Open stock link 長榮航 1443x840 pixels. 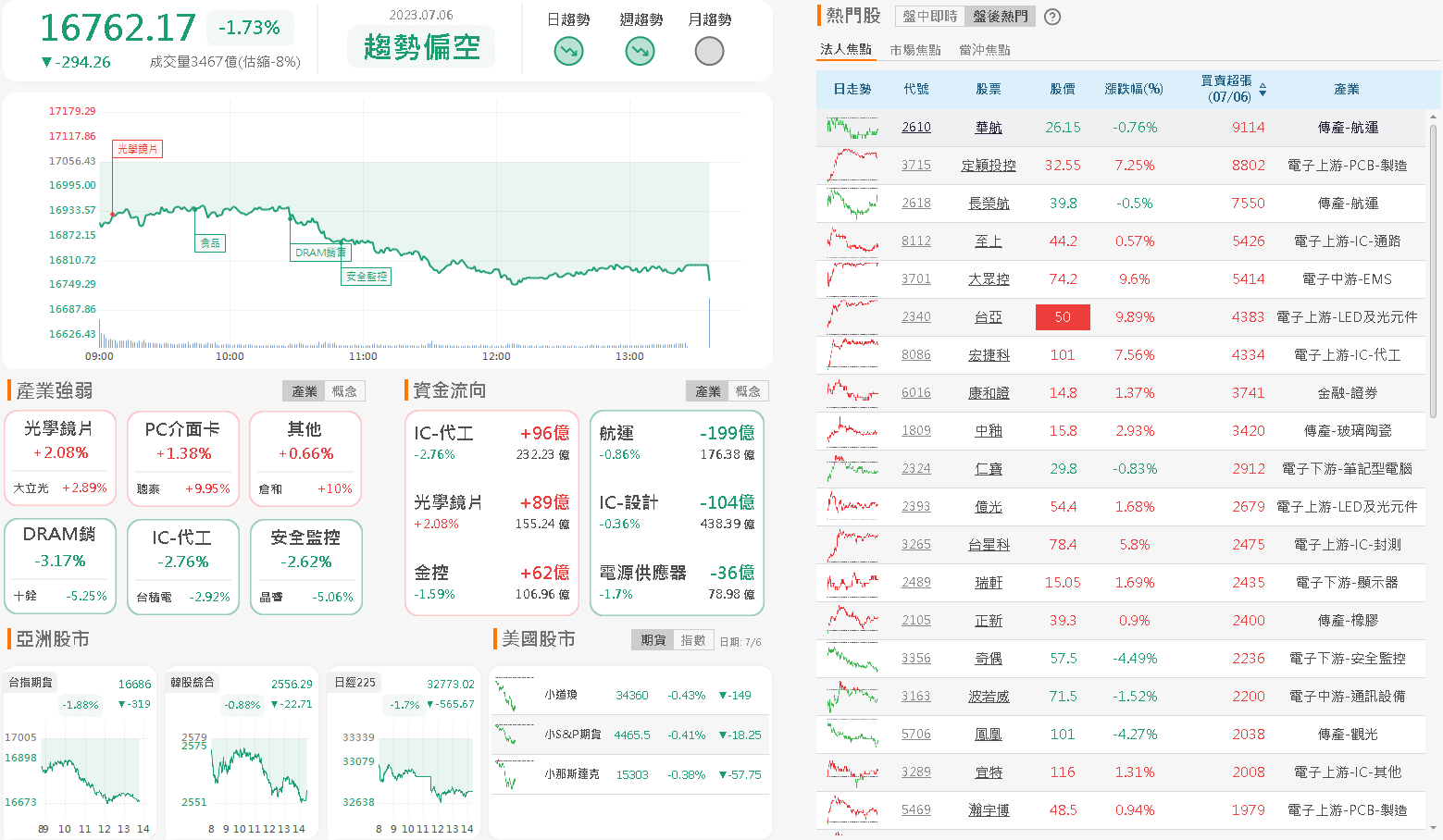point(989,204)
